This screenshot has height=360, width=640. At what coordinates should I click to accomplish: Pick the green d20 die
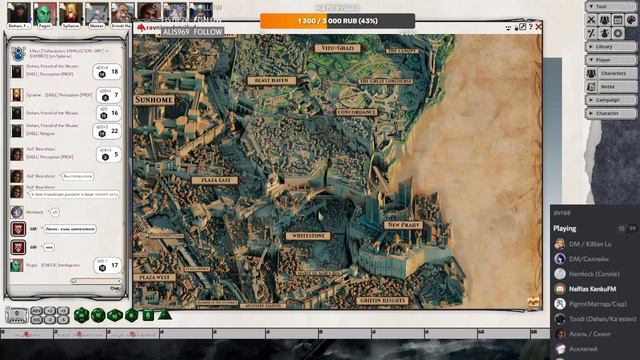pyautogui.click(x=82, y=315)
